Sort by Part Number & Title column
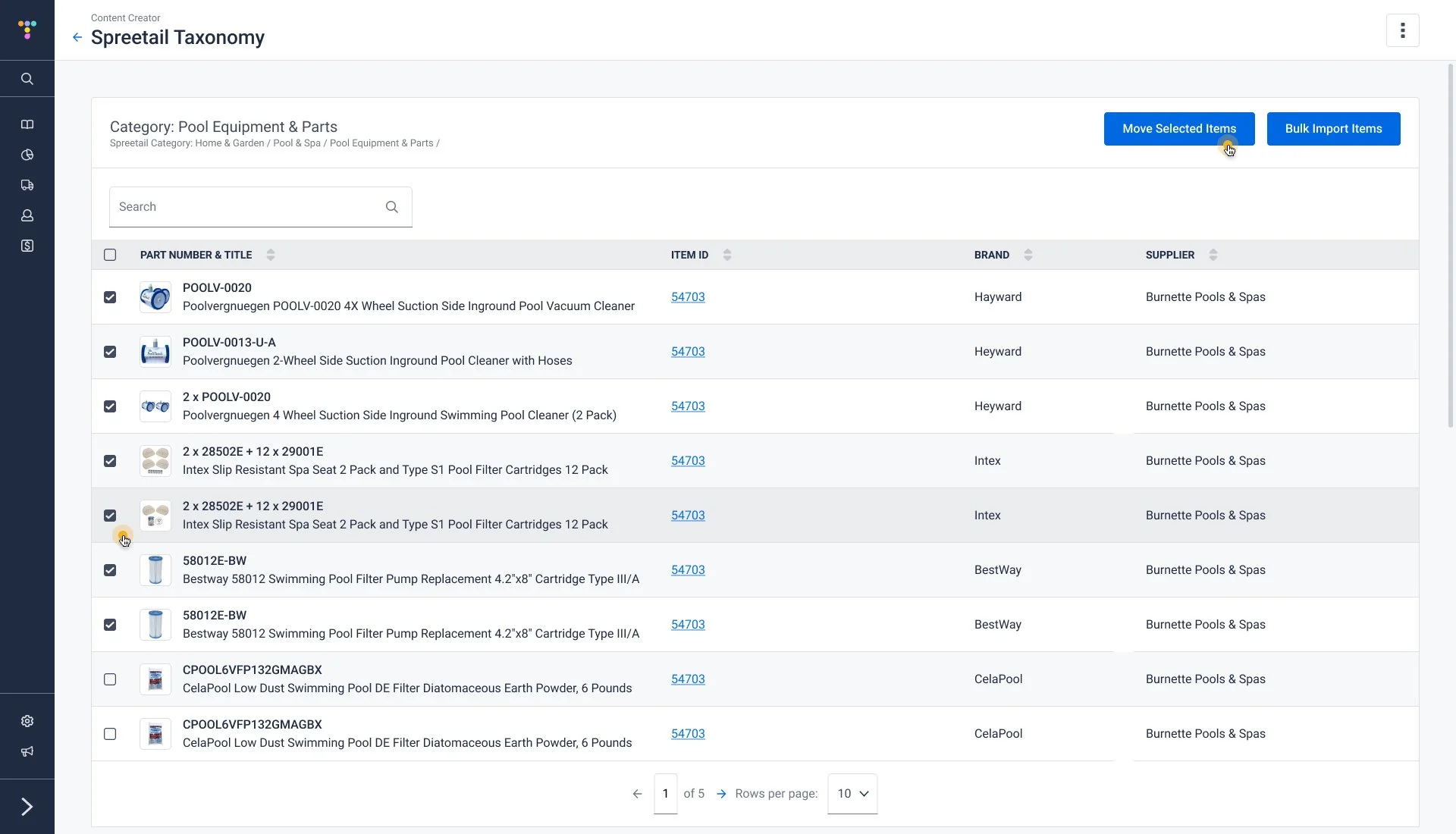Viewport: 1456px width, 834px height. 271,255
